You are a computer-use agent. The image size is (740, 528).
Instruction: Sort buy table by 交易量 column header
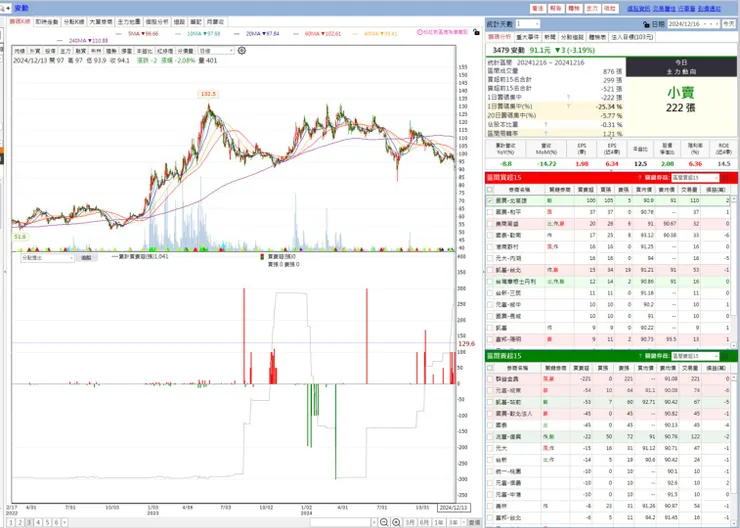point(689,189)
